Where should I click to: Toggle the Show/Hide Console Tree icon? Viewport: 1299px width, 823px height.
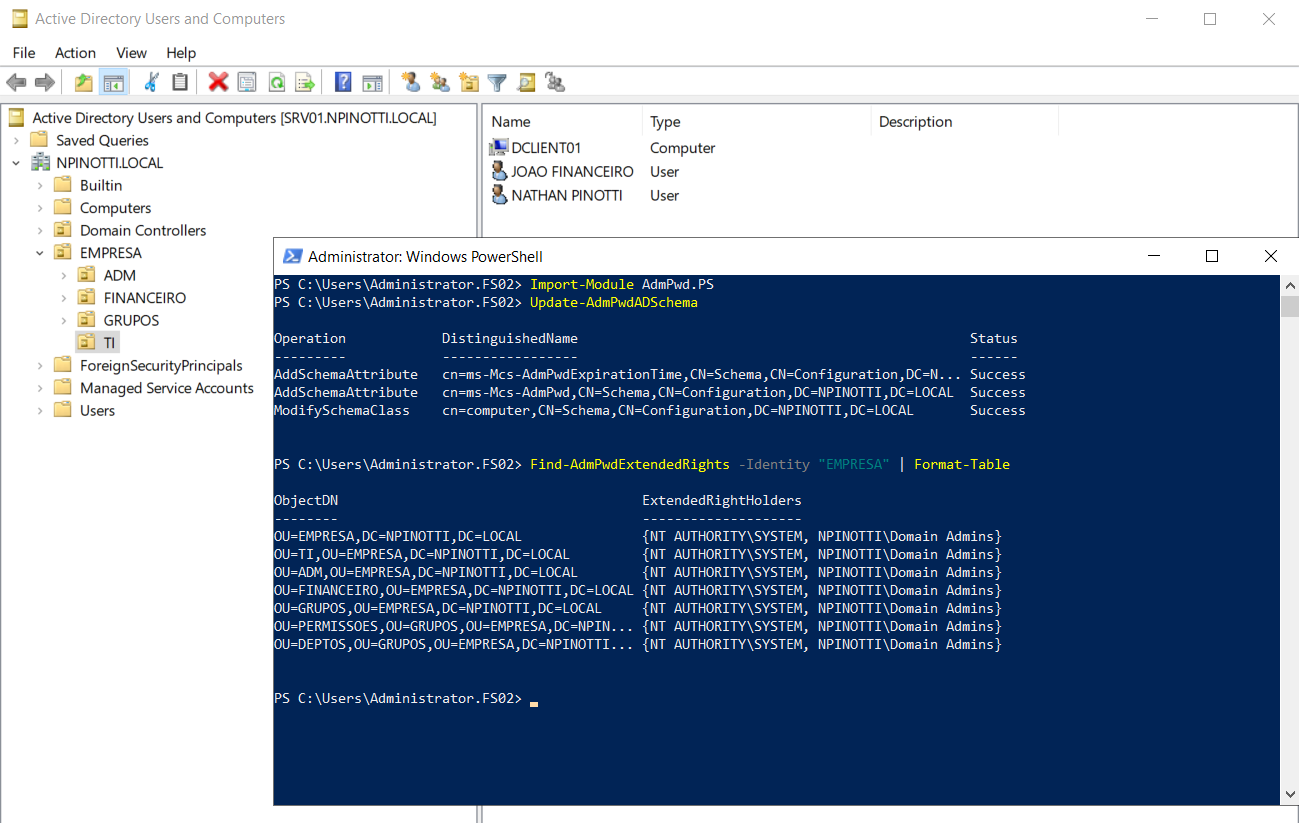point(113,82)
